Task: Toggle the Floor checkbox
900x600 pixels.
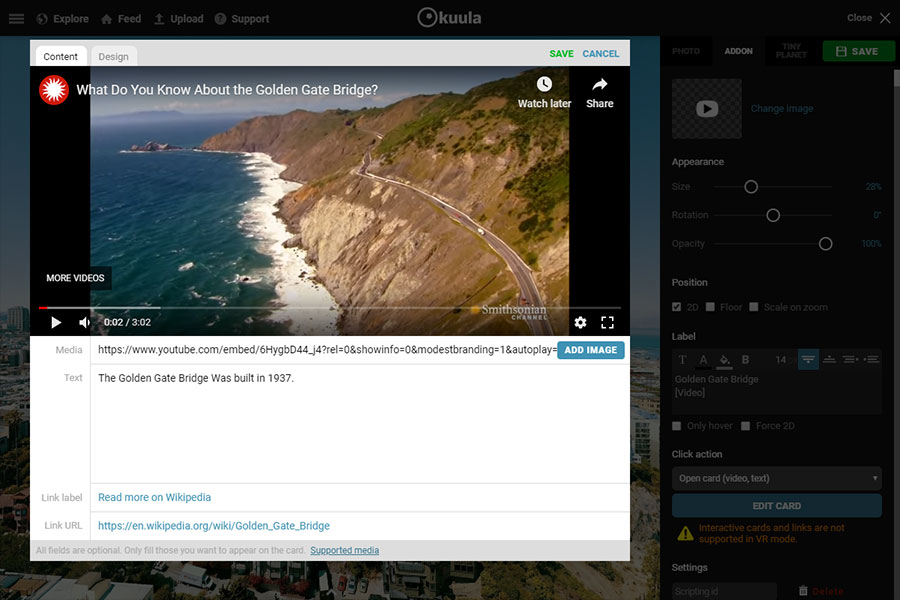Action: point(711,307)
